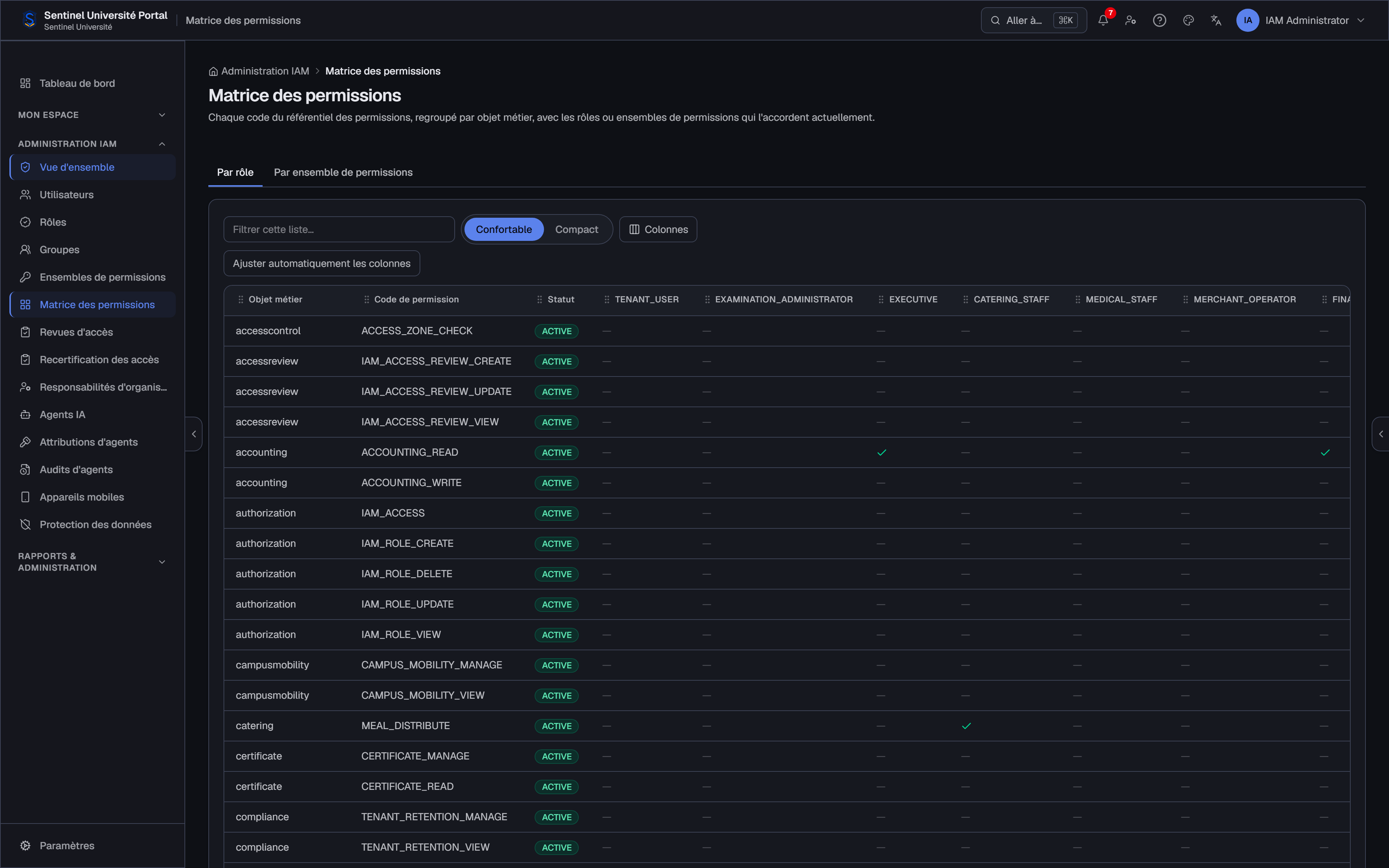Click Ajuster automatiquement les colonnes button
Image resolution: width=1389 pixels, height=868 pixels.
(322, 264)
